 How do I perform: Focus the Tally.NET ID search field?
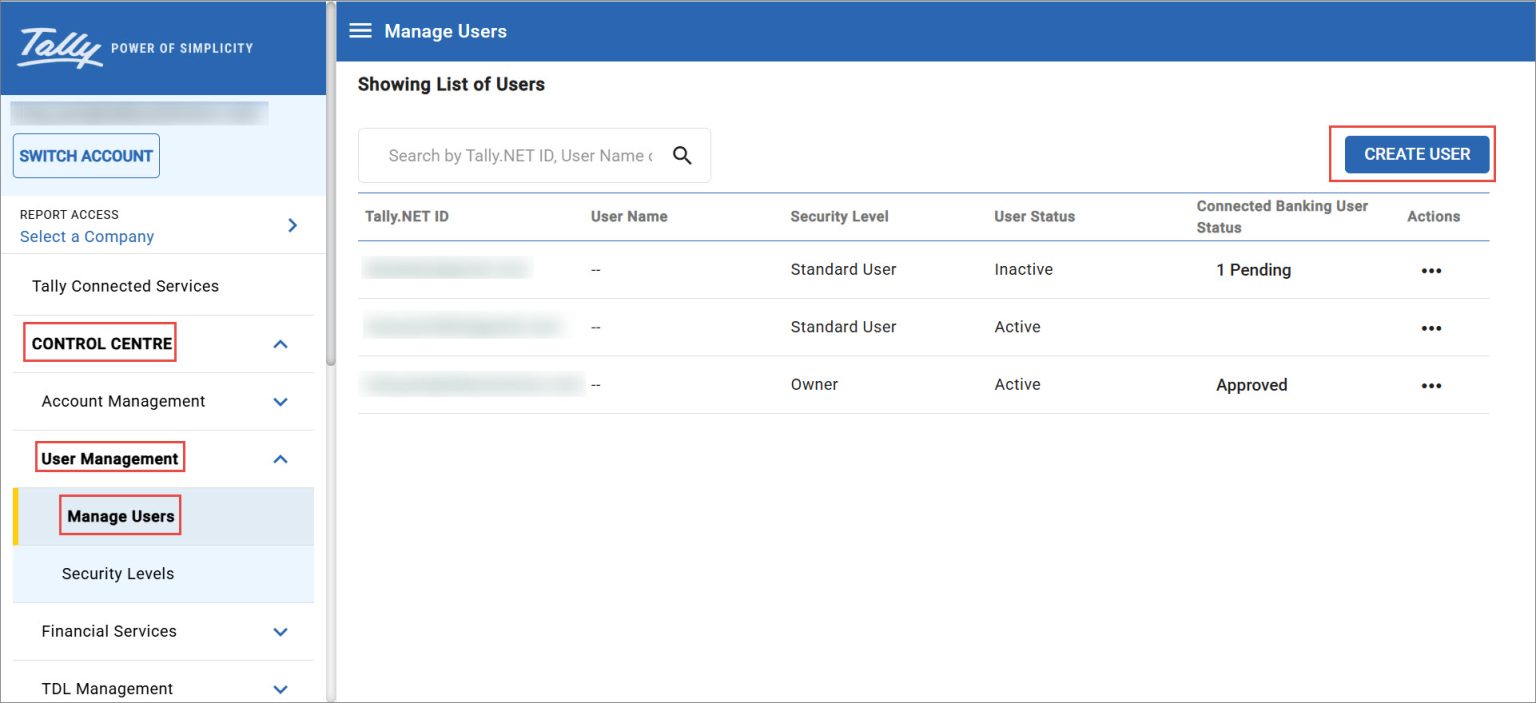pos(520,155)
